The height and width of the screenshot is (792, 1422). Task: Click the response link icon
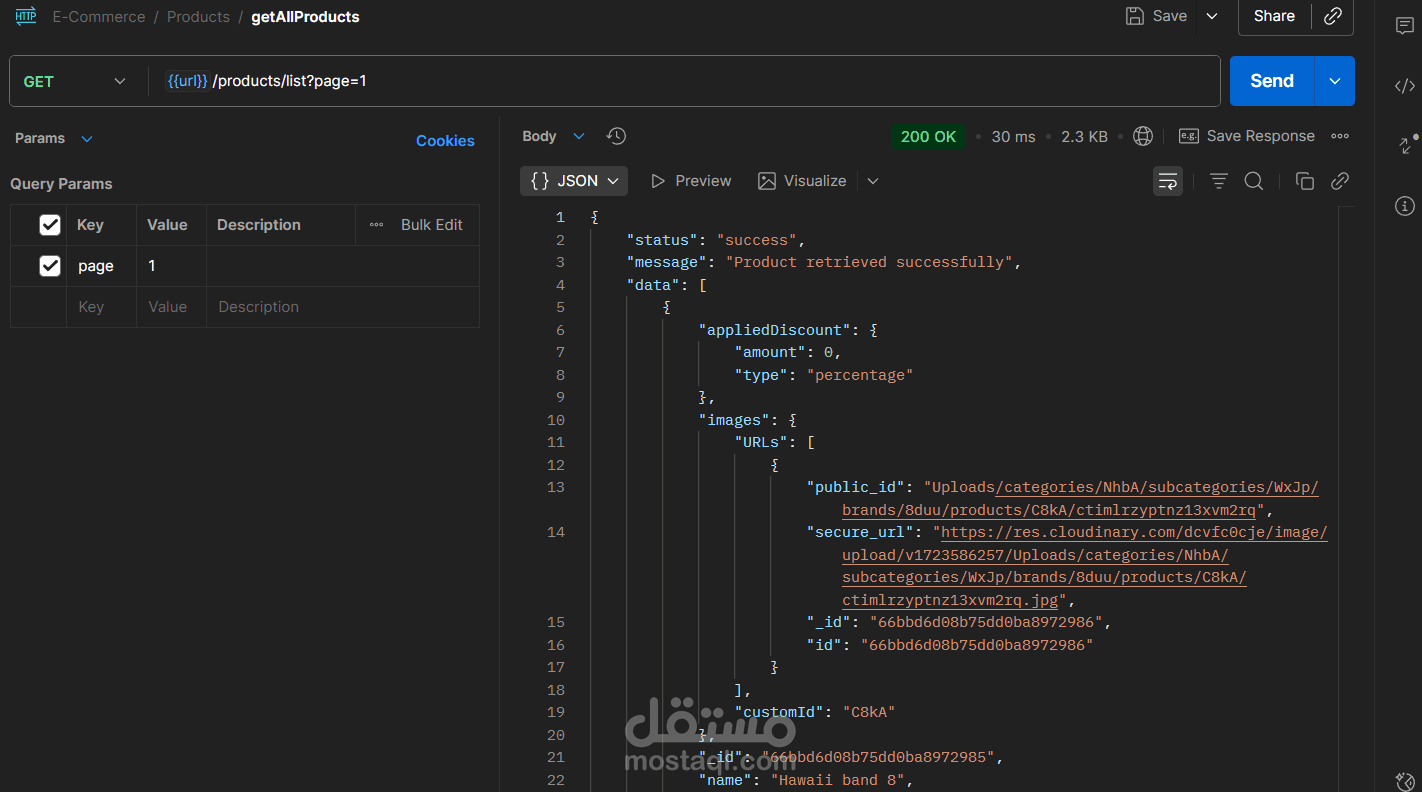tap(1340, 181)
